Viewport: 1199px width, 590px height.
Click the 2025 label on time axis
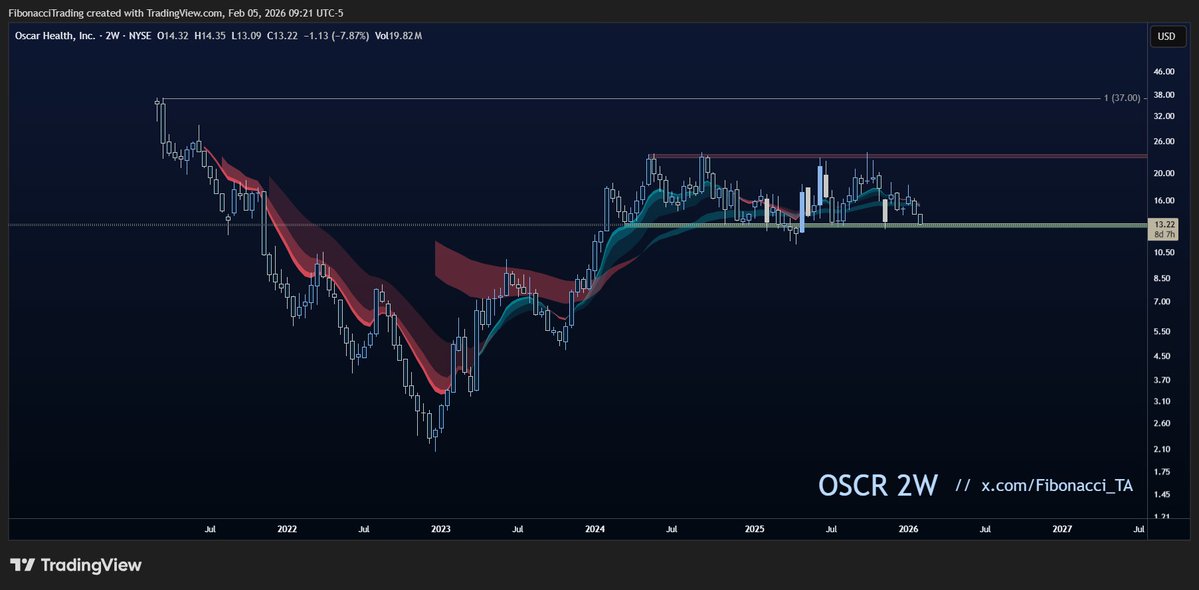tap(755, 528)
